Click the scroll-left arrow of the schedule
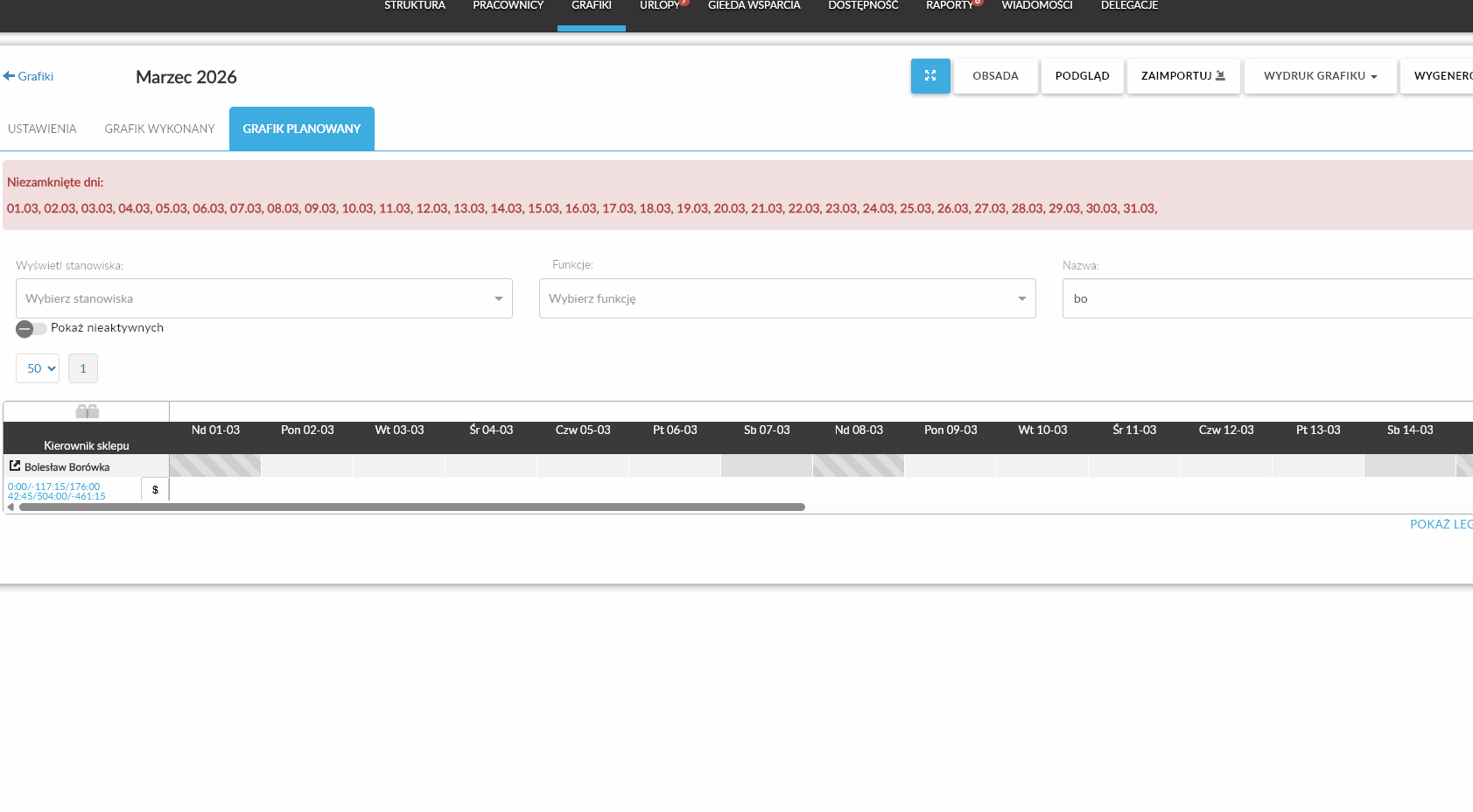This screenshot has width=1473, height=812. [11, 507]
